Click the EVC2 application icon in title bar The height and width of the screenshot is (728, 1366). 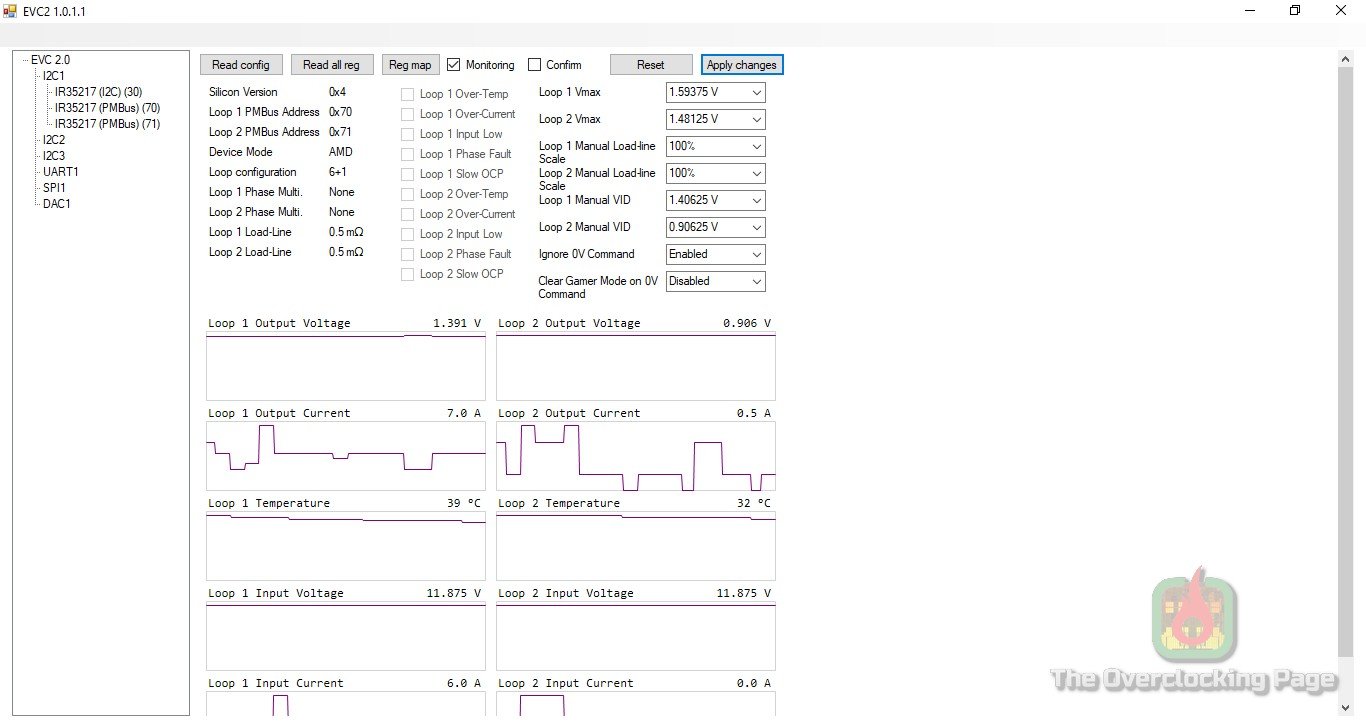tap(10, 11)
